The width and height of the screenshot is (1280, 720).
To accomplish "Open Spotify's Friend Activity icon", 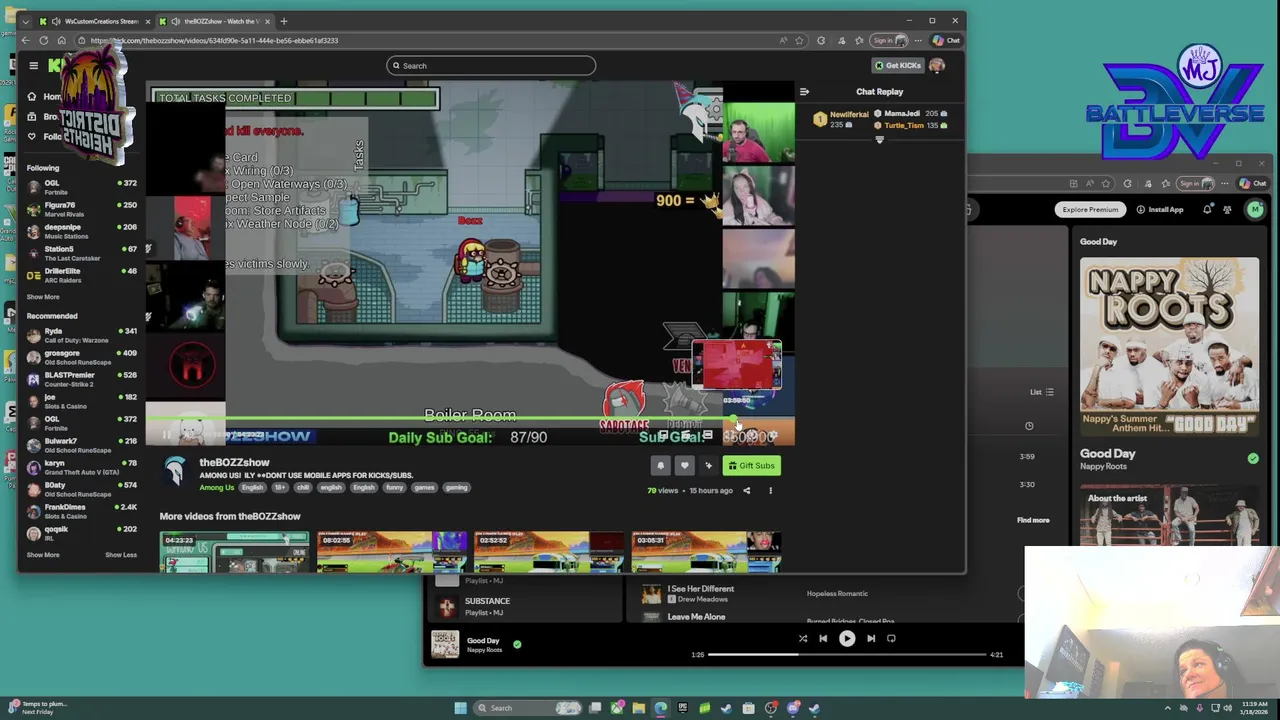I will (1227, 209).
